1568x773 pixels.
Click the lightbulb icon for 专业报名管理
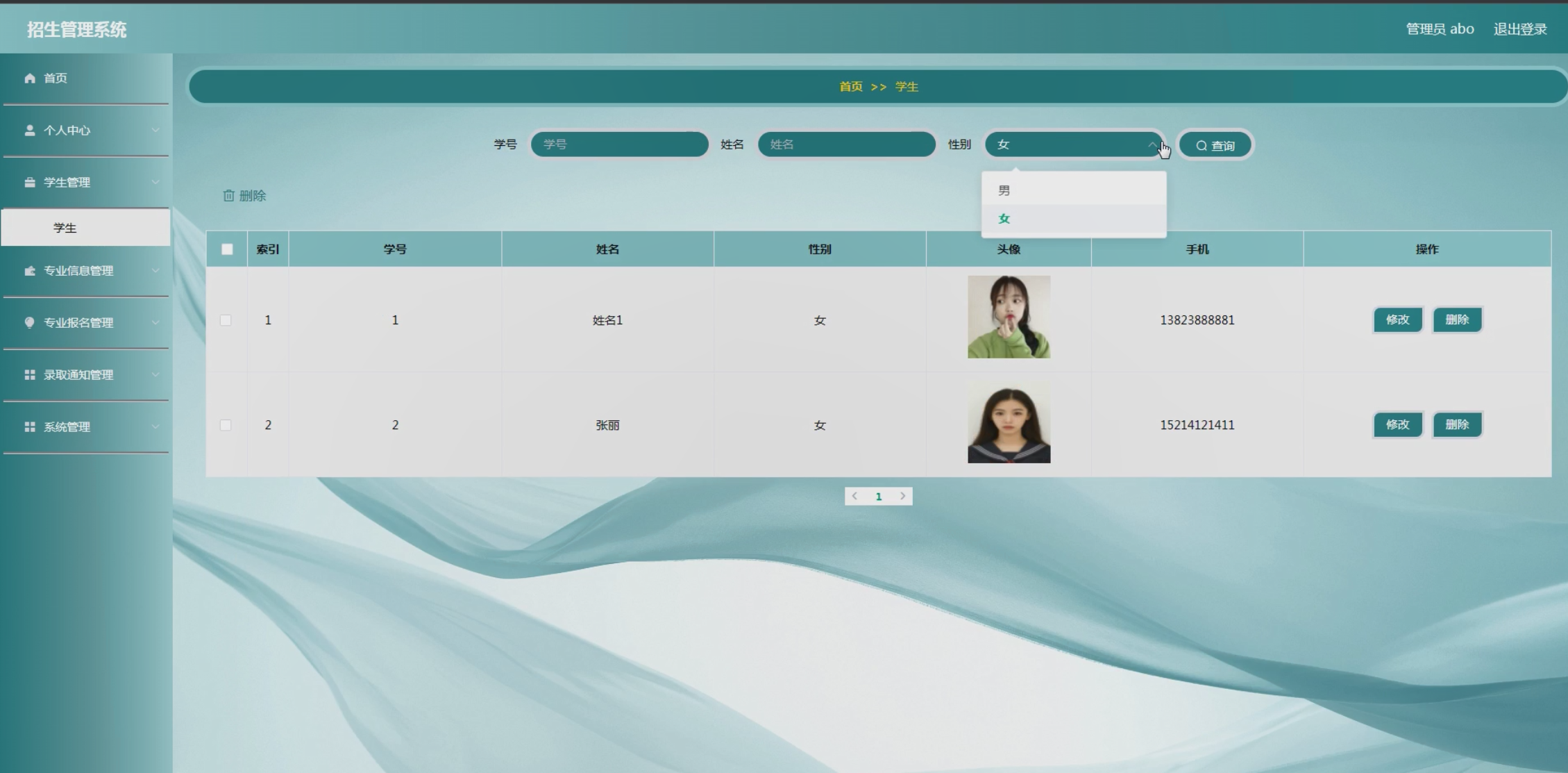coord(30,322)
